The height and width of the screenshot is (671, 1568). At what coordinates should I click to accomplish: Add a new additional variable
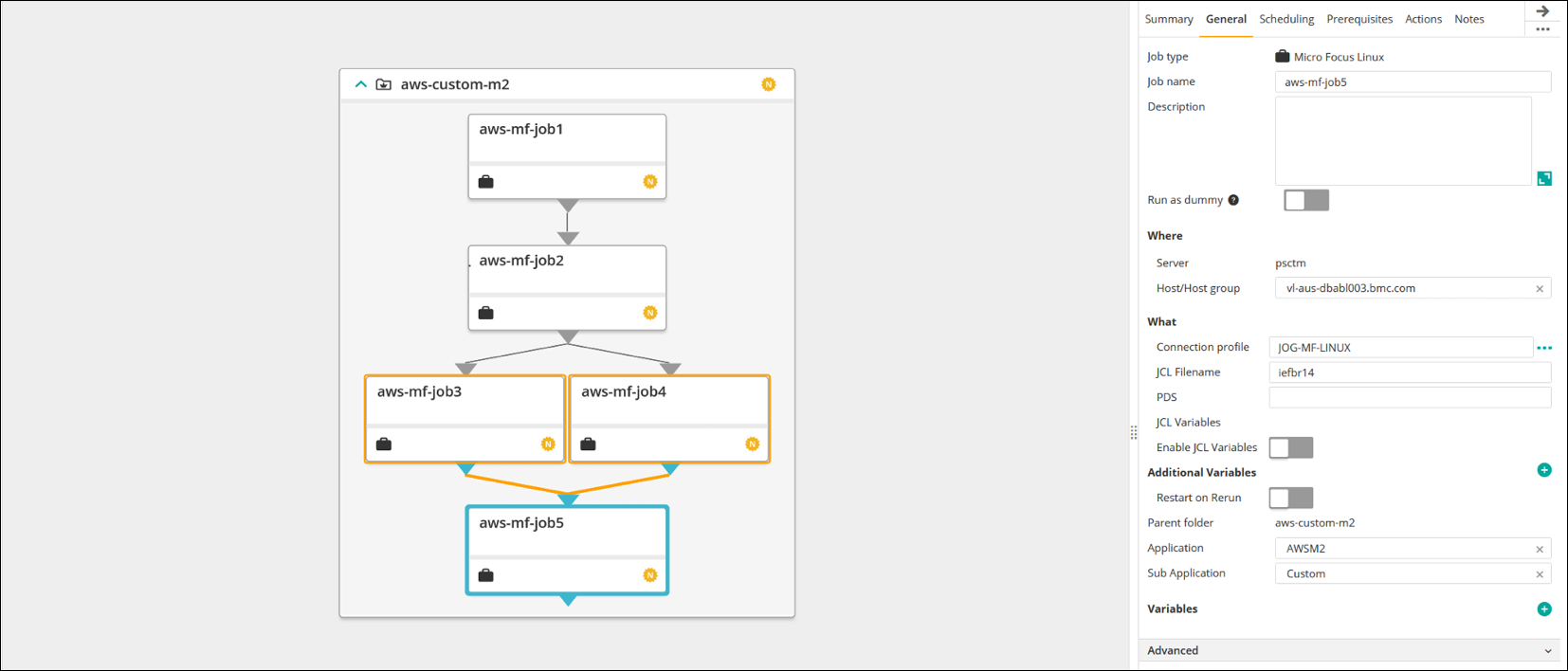tap(1544, 470)
